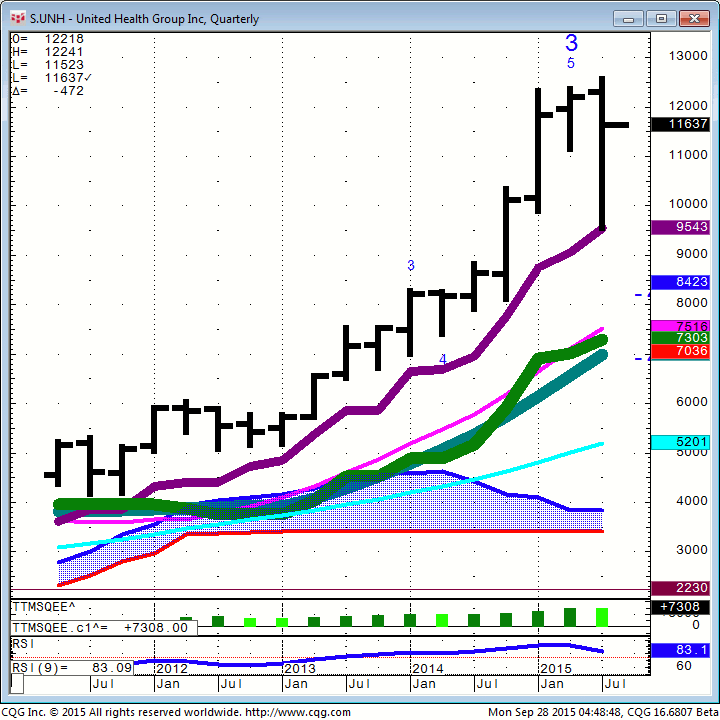Click the 3000 price scale value
Image resolution: width=720 pixels, height=720 pixels.
point(692,550)
